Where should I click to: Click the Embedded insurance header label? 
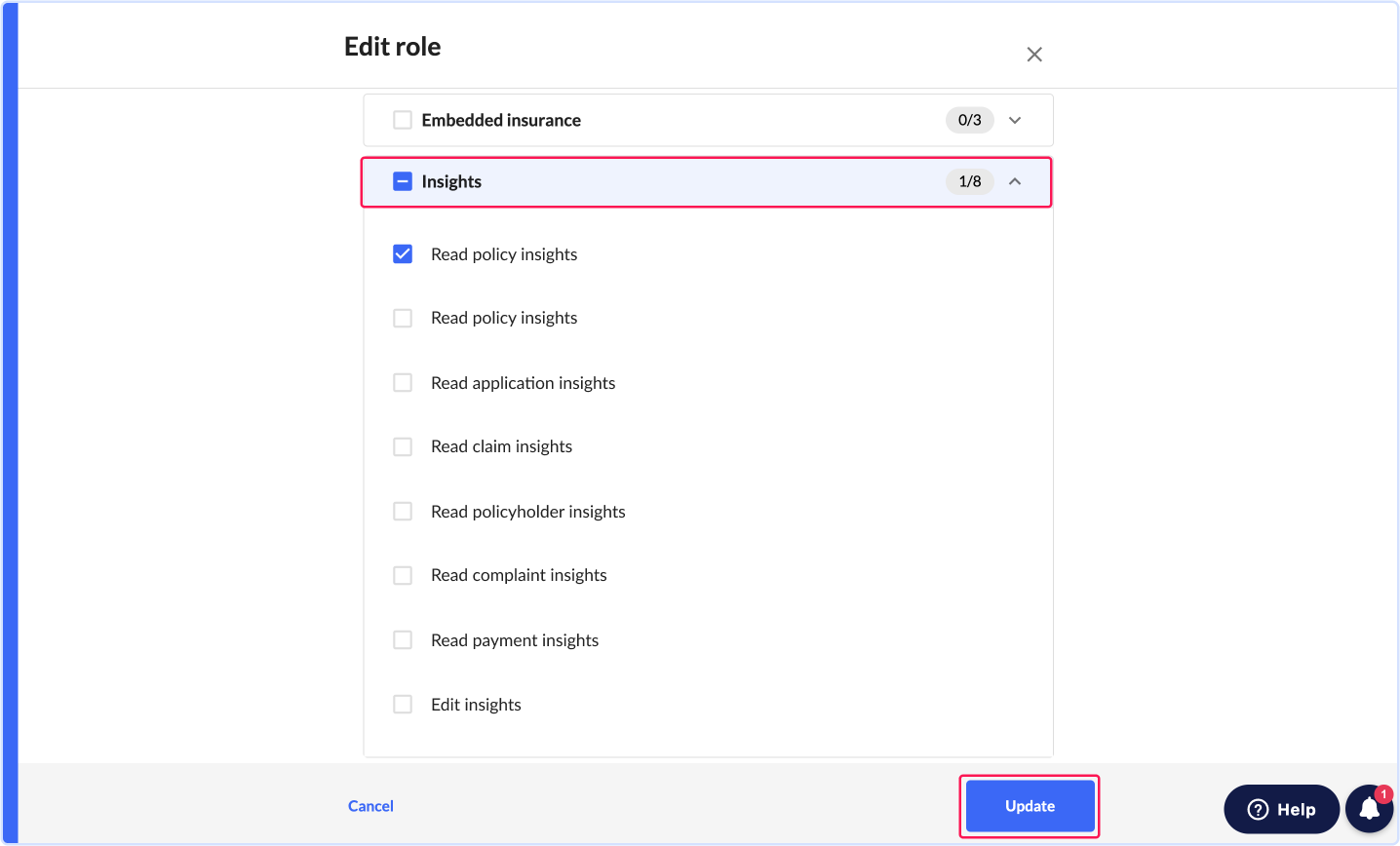(x=501, y=120)
